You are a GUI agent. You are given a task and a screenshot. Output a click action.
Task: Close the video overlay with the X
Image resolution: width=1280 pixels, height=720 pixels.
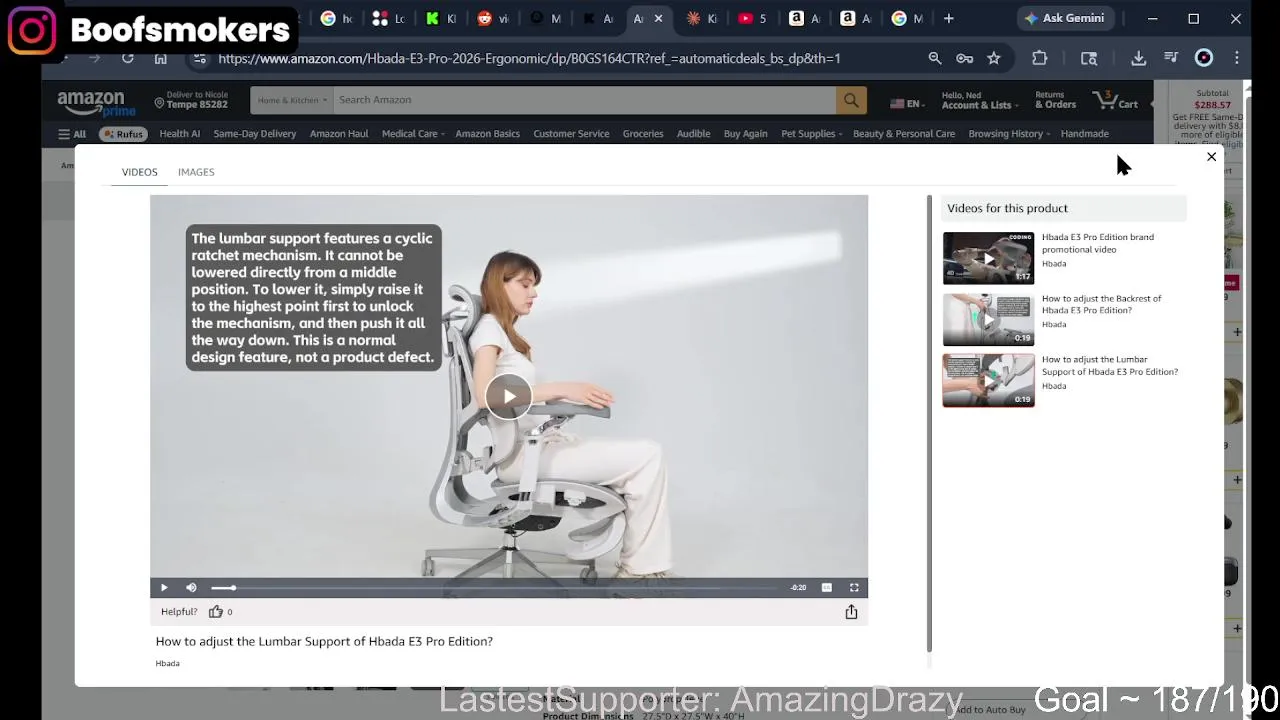[x=1211, y=157]
